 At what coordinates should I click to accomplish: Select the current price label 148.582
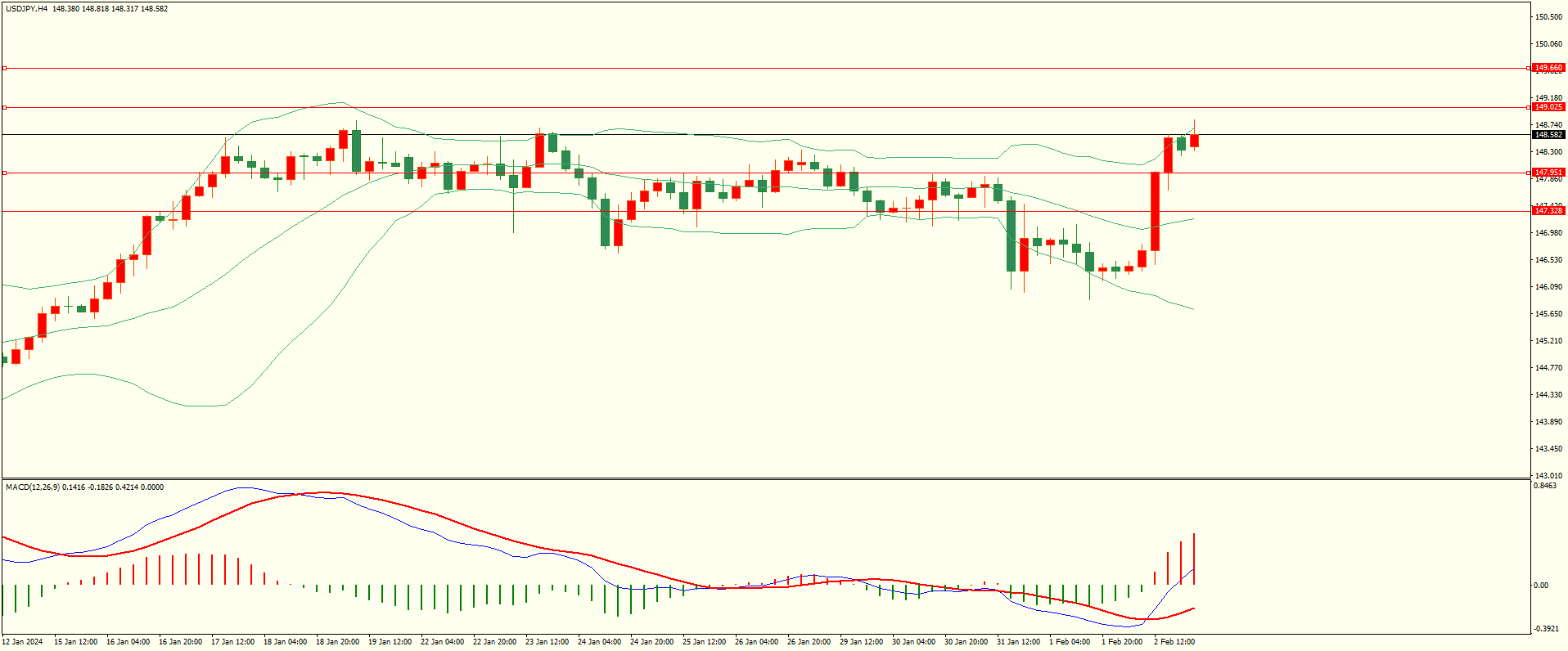click(1548, 134)
